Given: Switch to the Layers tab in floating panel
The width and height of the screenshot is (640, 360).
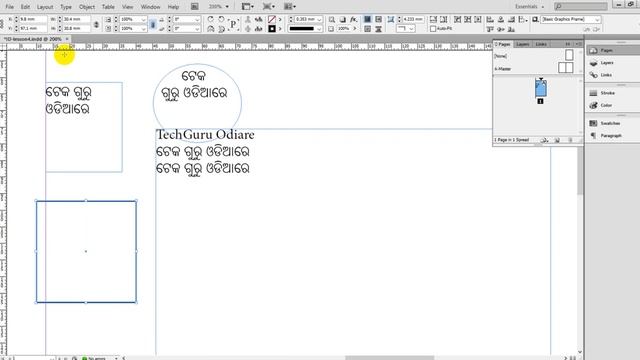Looking at the screenshot, I should pyautogui.click(x=522, y=44).
